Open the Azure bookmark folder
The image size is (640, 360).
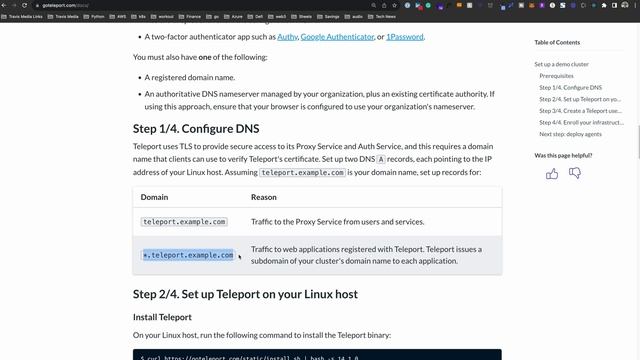[x=233, y=17]
